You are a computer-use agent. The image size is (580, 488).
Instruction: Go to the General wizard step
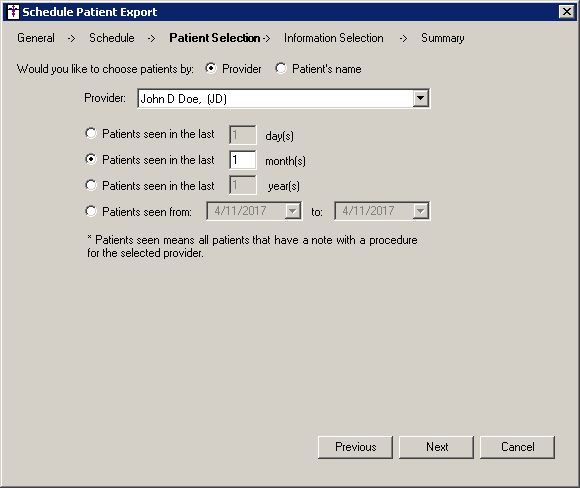[36, 38]
